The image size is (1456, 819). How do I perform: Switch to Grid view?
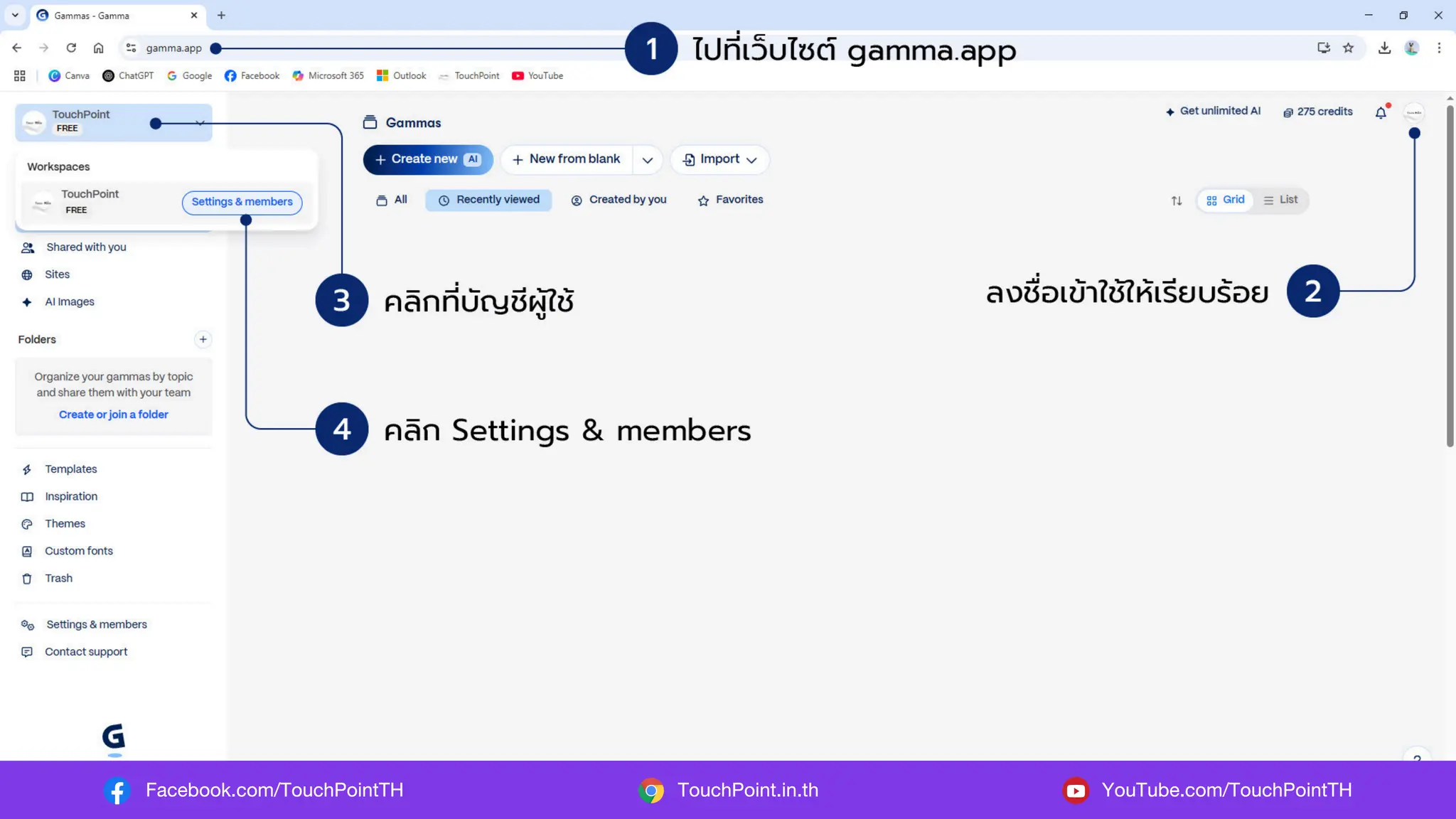[1226, 200]
